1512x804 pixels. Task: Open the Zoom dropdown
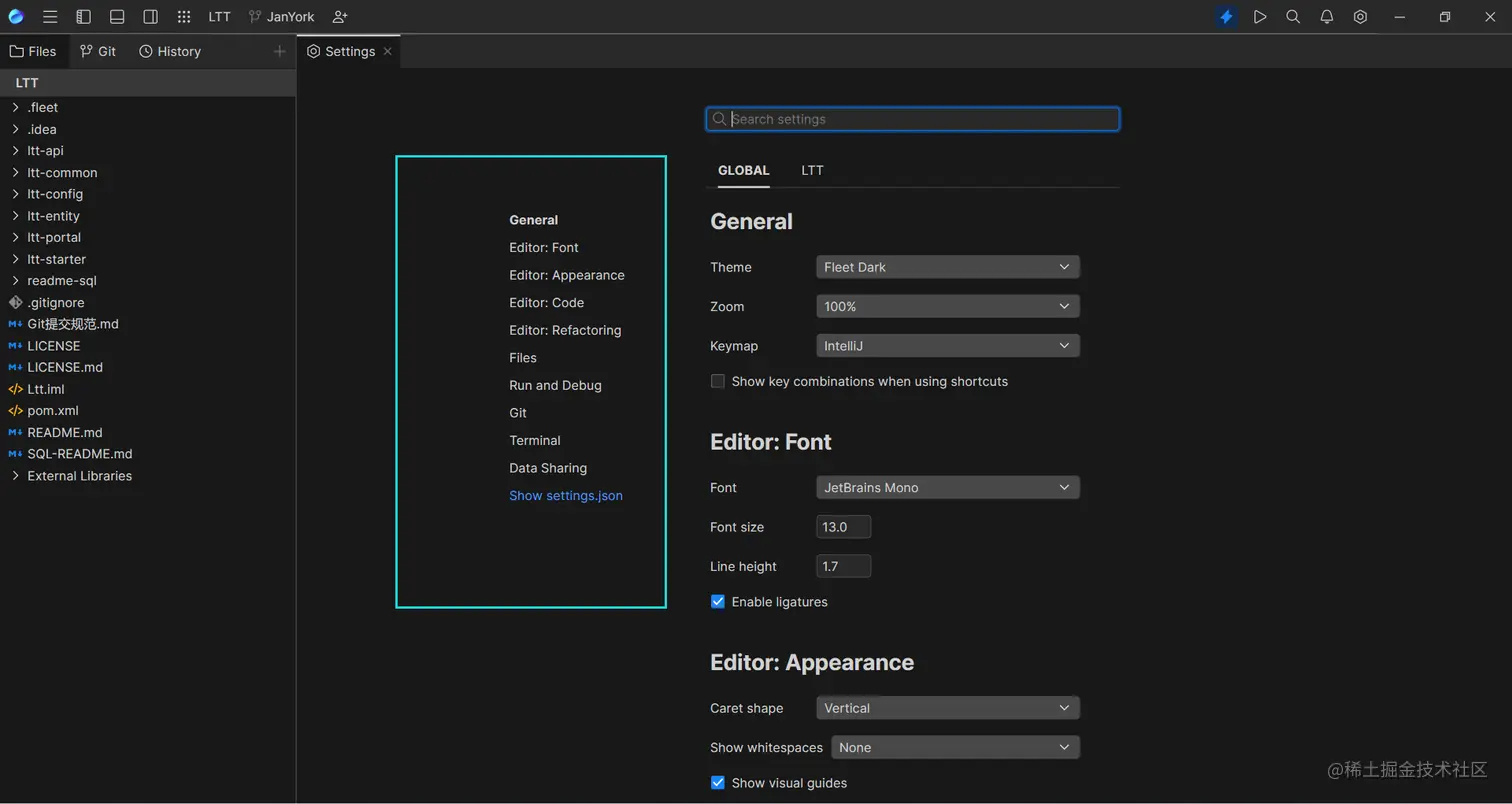click(948, 306)
